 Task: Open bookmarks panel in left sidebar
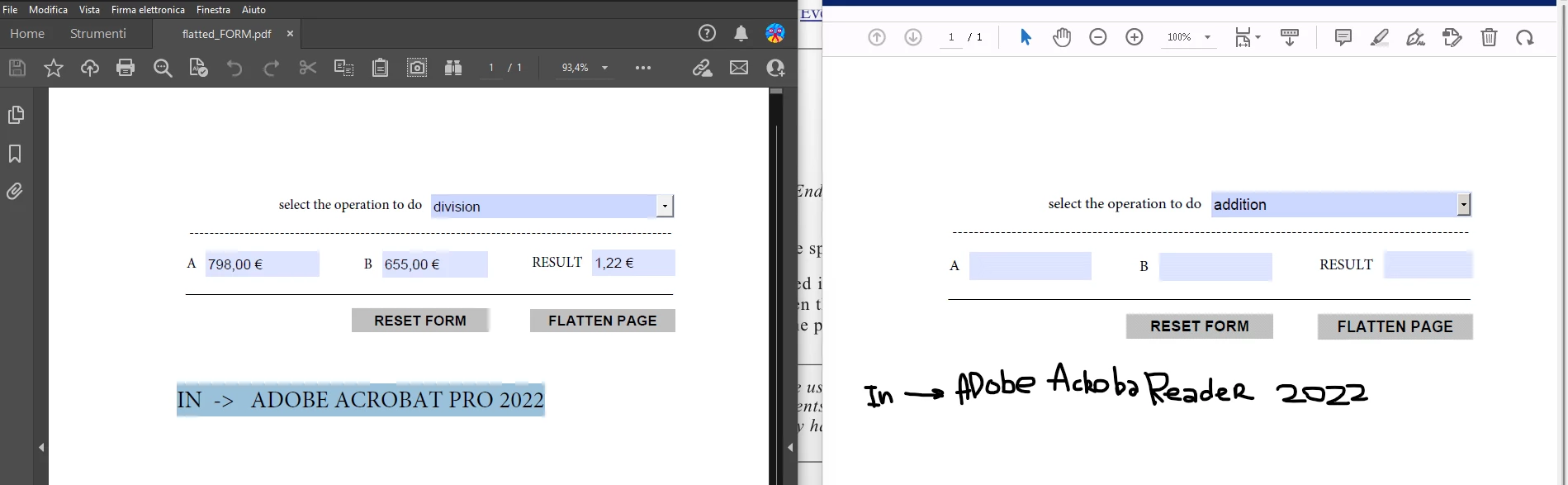(x=15, y=154)
